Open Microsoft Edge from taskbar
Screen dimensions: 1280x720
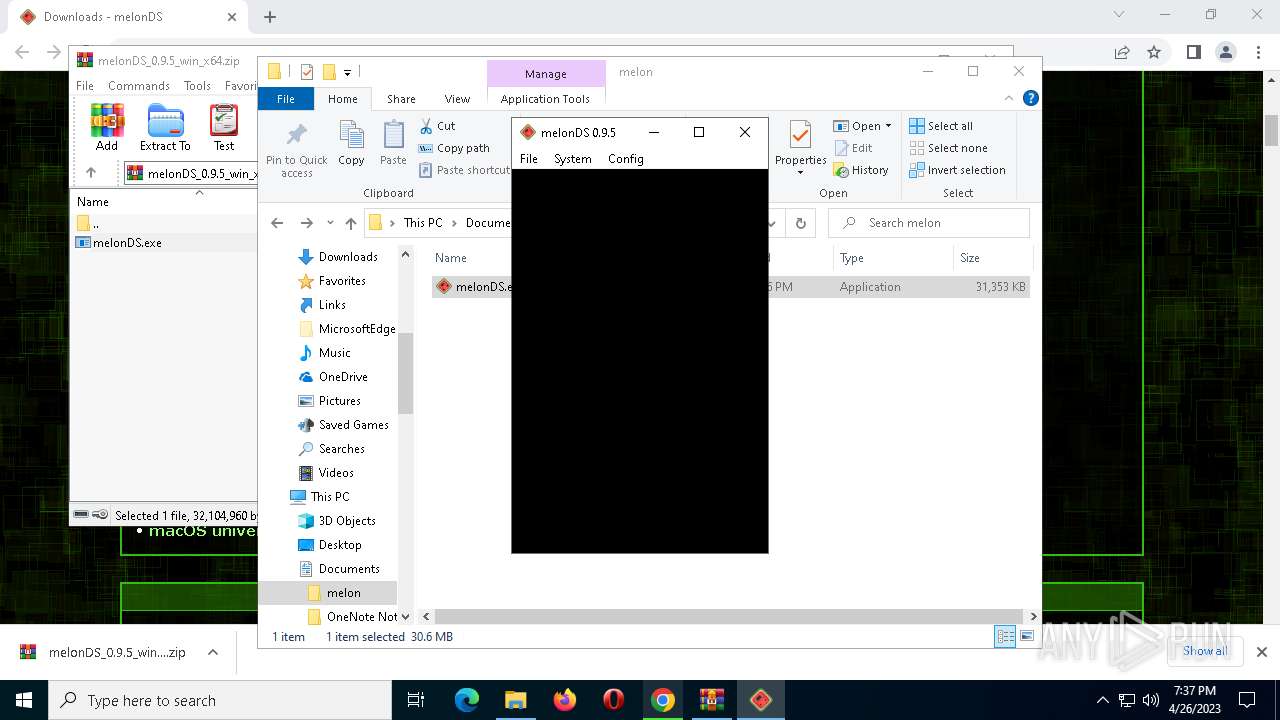click(x=467, y=700)
